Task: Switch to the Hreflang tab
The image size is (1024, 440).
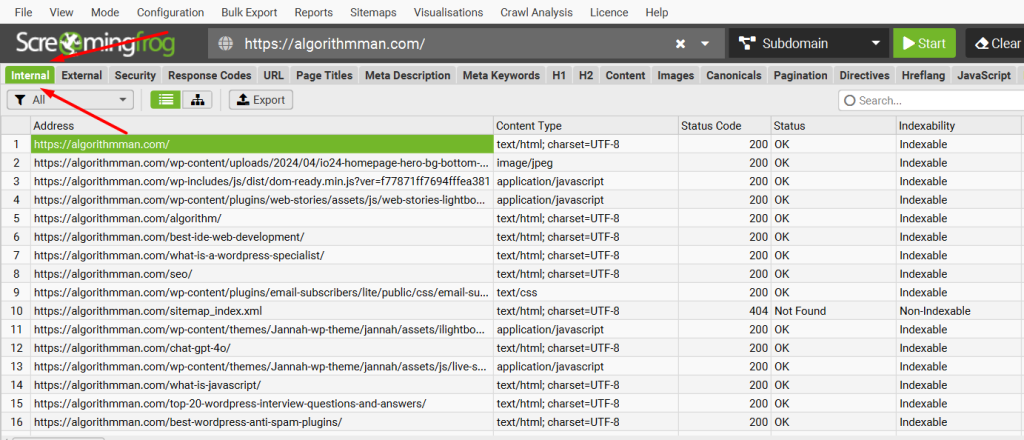Action: 923,75
